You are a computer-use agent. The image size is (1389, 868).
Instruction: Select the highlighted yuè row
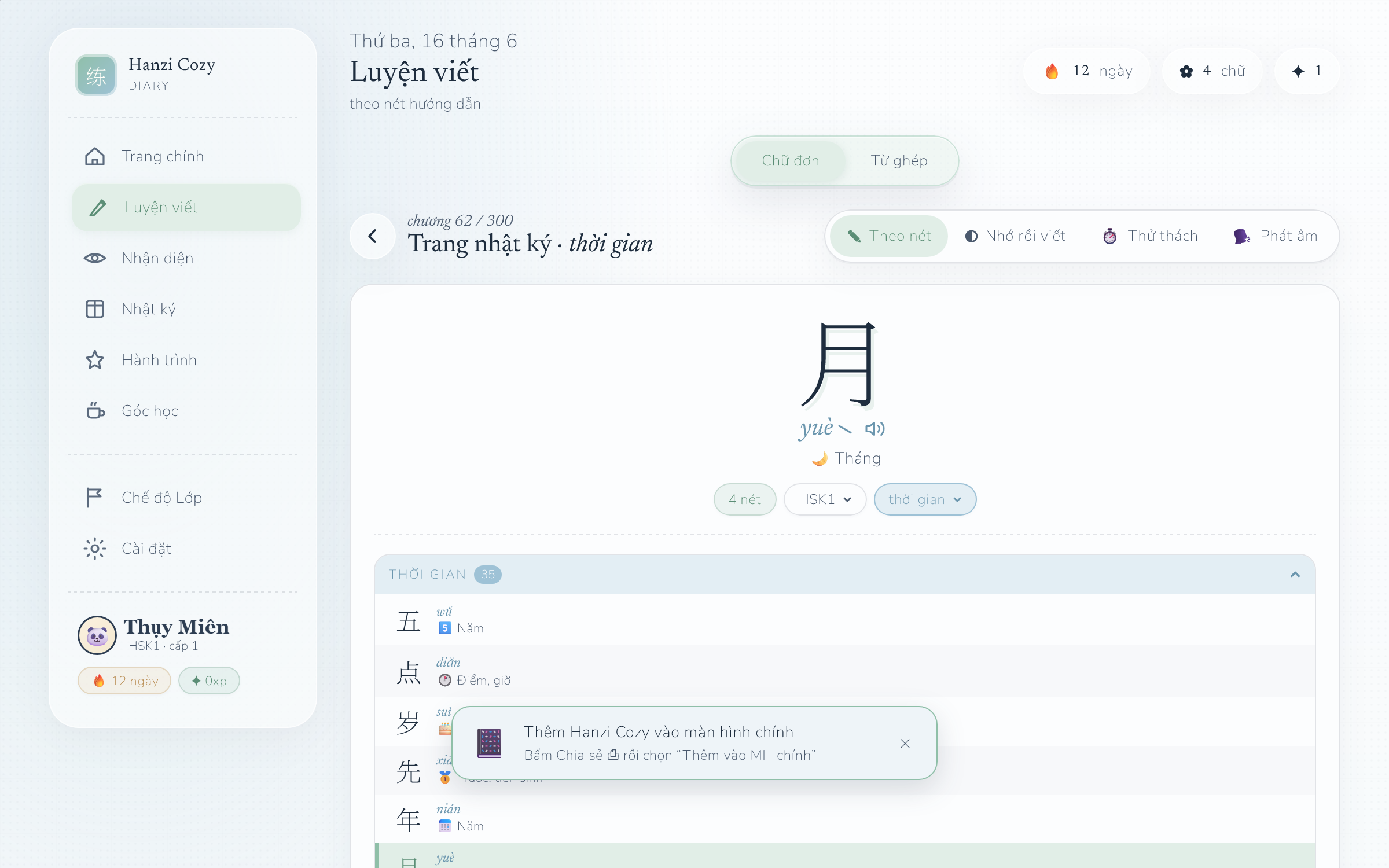(x=845, y=856)
